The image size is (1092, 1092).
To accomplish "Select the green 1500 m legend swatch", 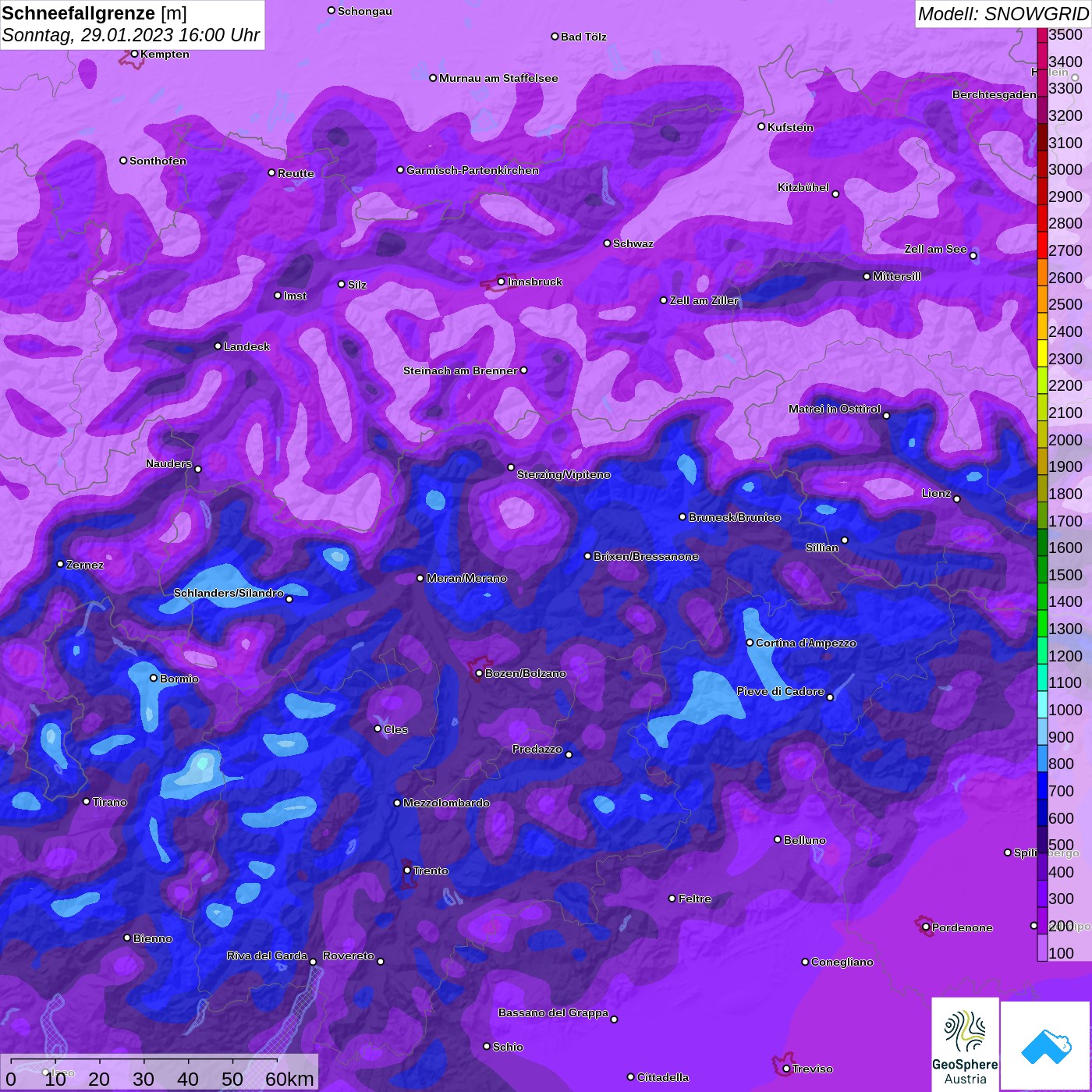I will 1042,569.
